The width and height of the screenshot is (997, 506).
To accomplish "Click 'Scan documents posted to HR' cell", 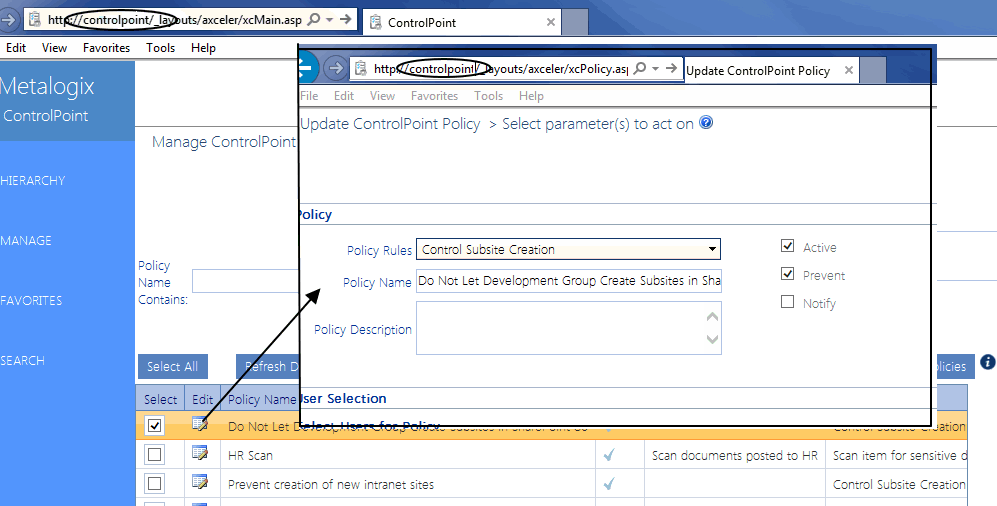I will coord(734,455).
